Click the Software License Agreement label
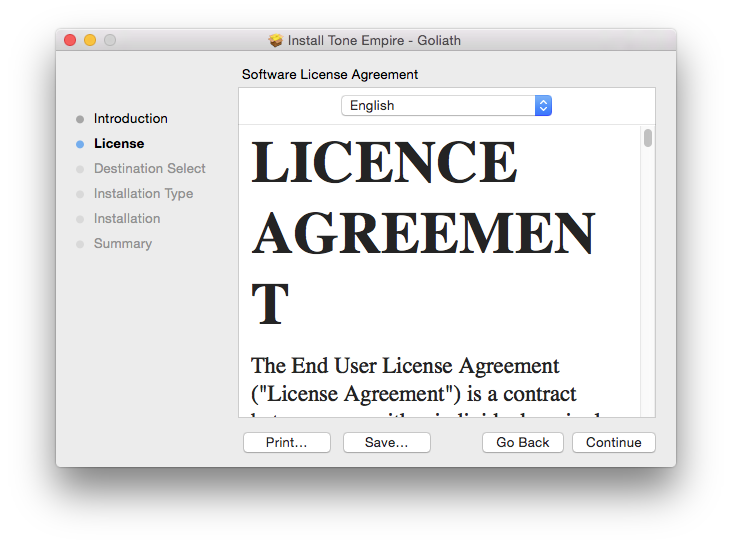Screen dimensions: 731x543 tap(330, 74)
